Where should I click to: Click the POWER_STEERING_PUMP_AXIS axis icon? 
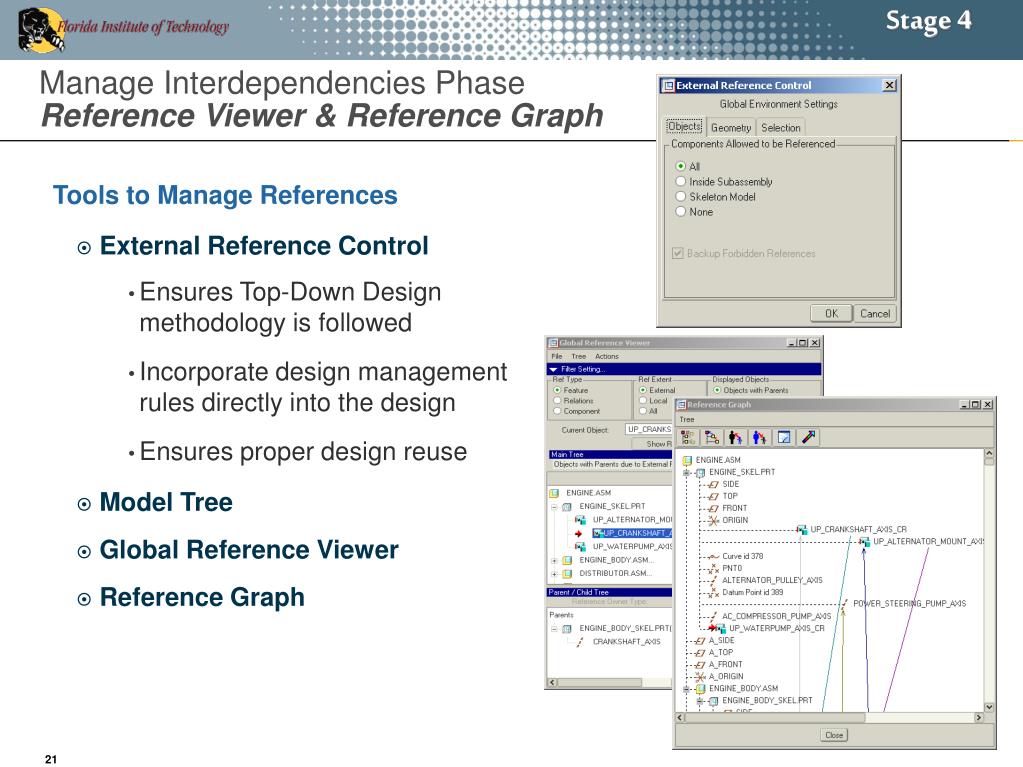point(845,604)
